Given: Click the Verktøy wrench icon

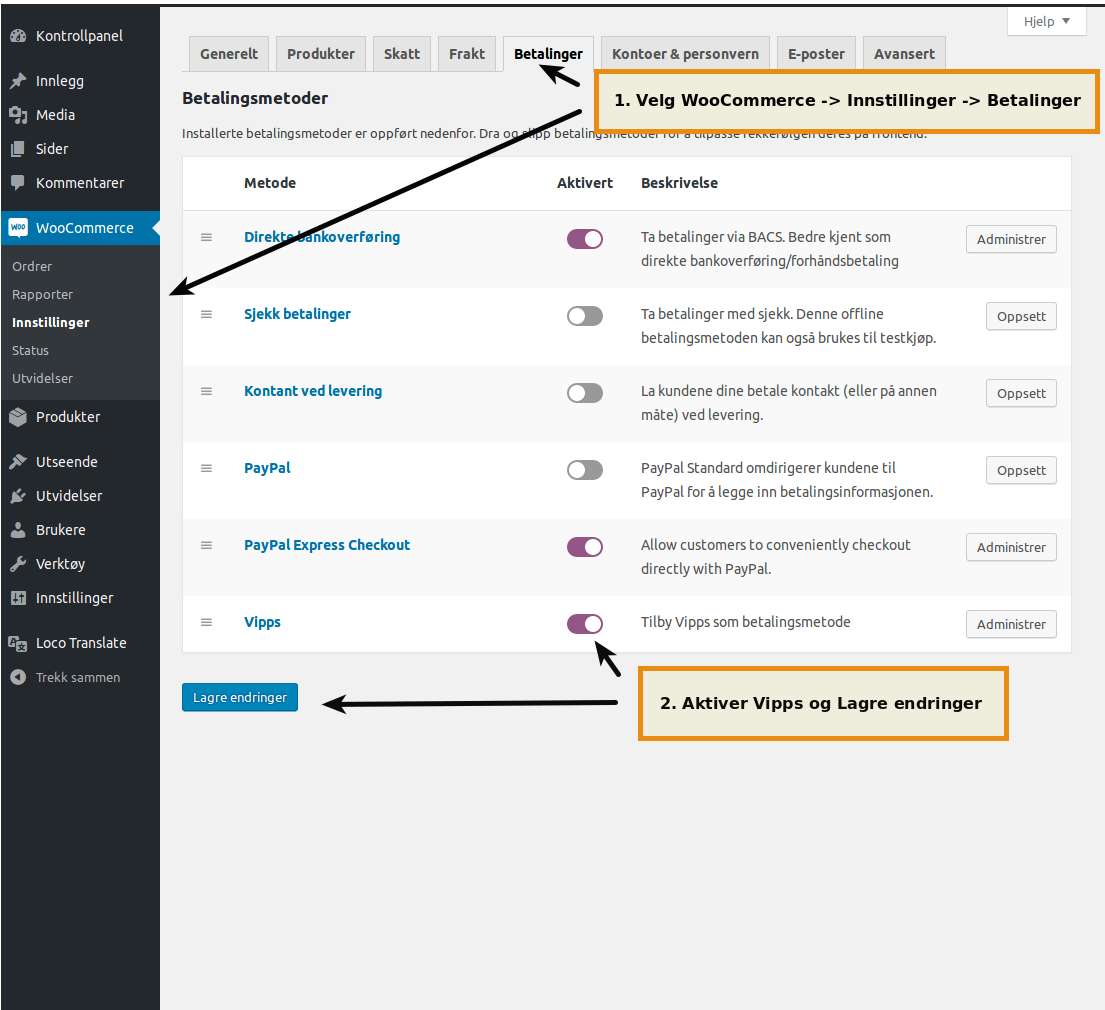Looking at the screenshot, I should click(x=18, y=564).
